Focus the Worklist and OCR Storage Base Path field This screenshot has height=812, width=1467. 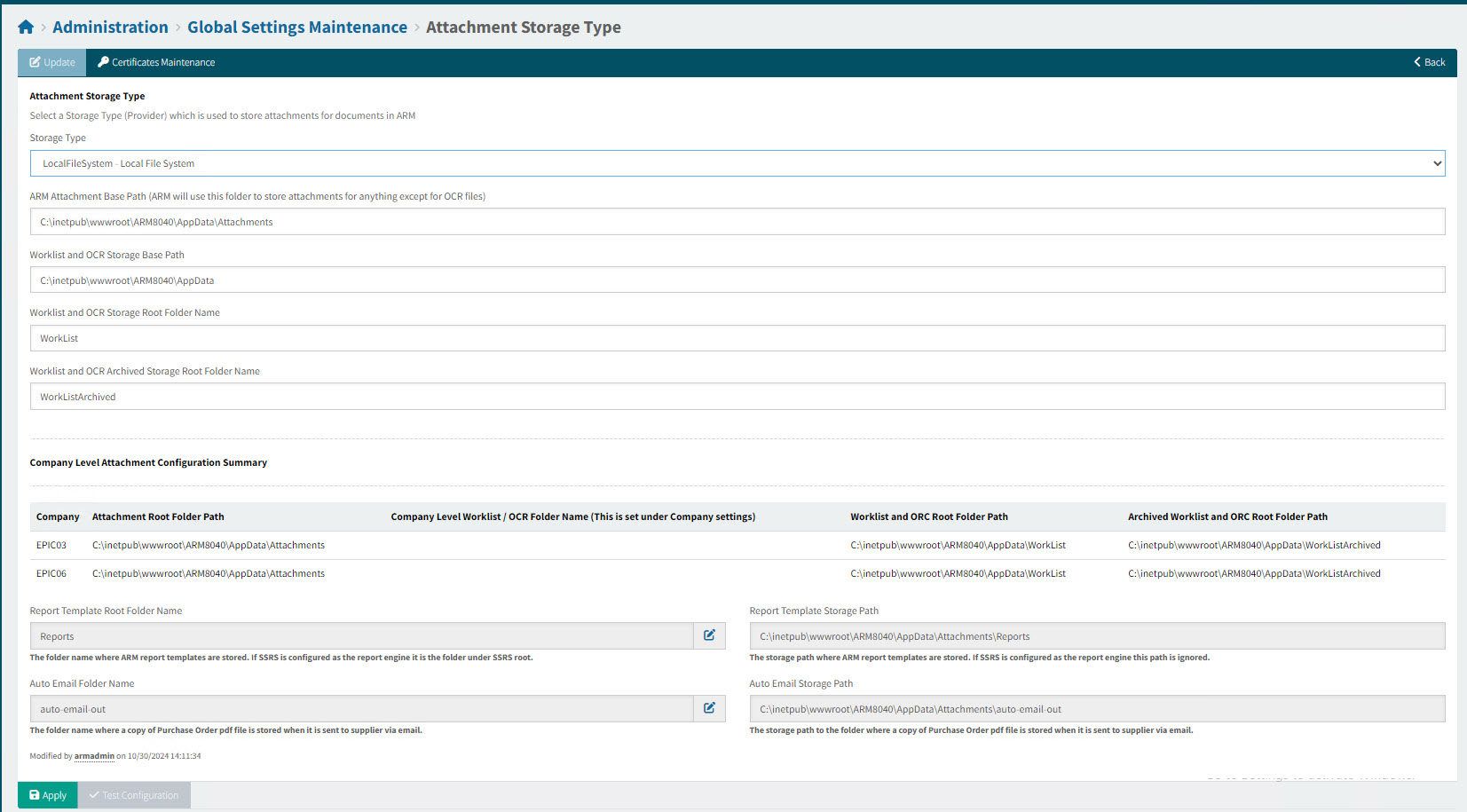click(x=737, y=280)
